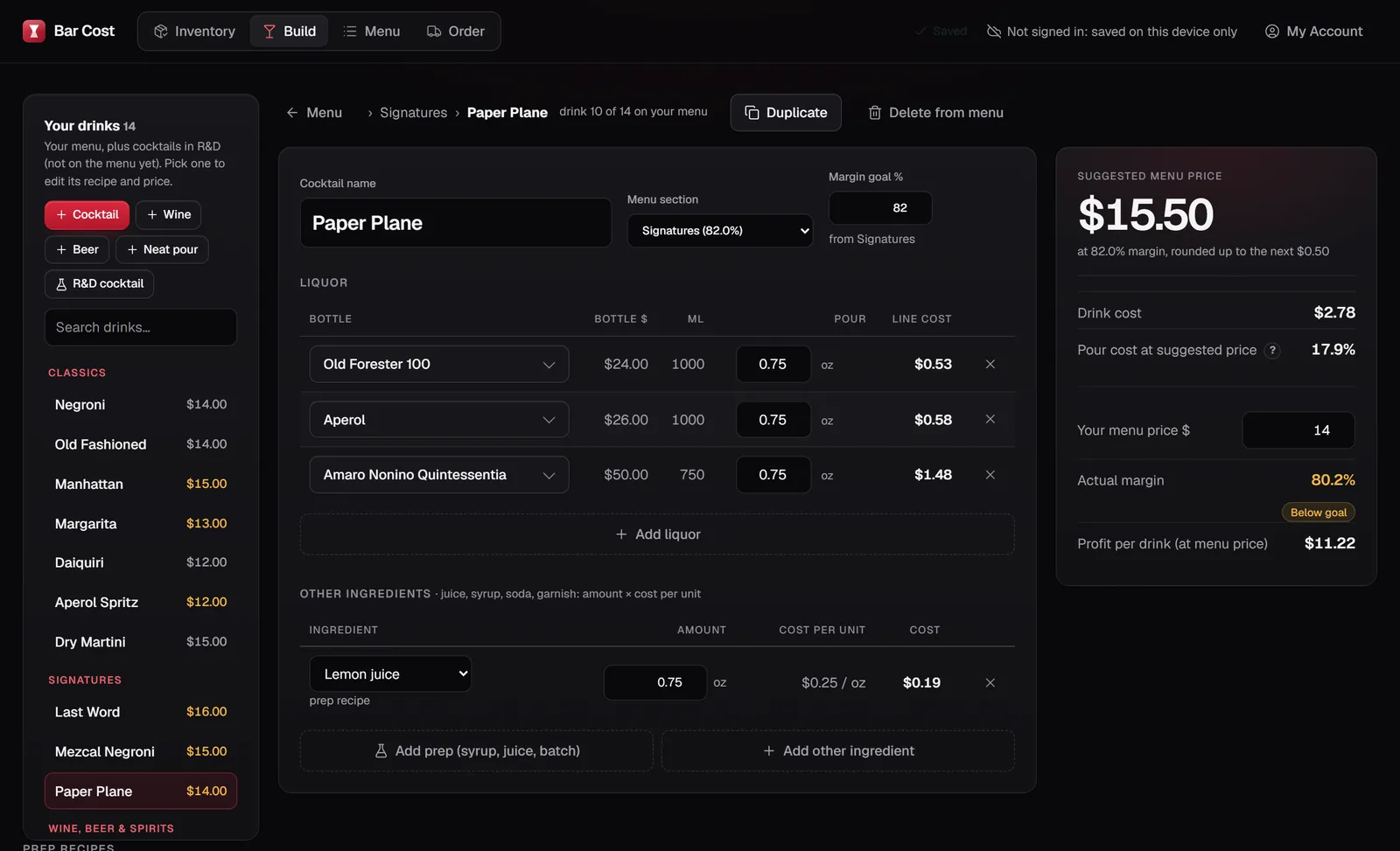Screen dimensions: 1400x851
Task: Open the Inventory tab
Action: (x=194, y=31)
